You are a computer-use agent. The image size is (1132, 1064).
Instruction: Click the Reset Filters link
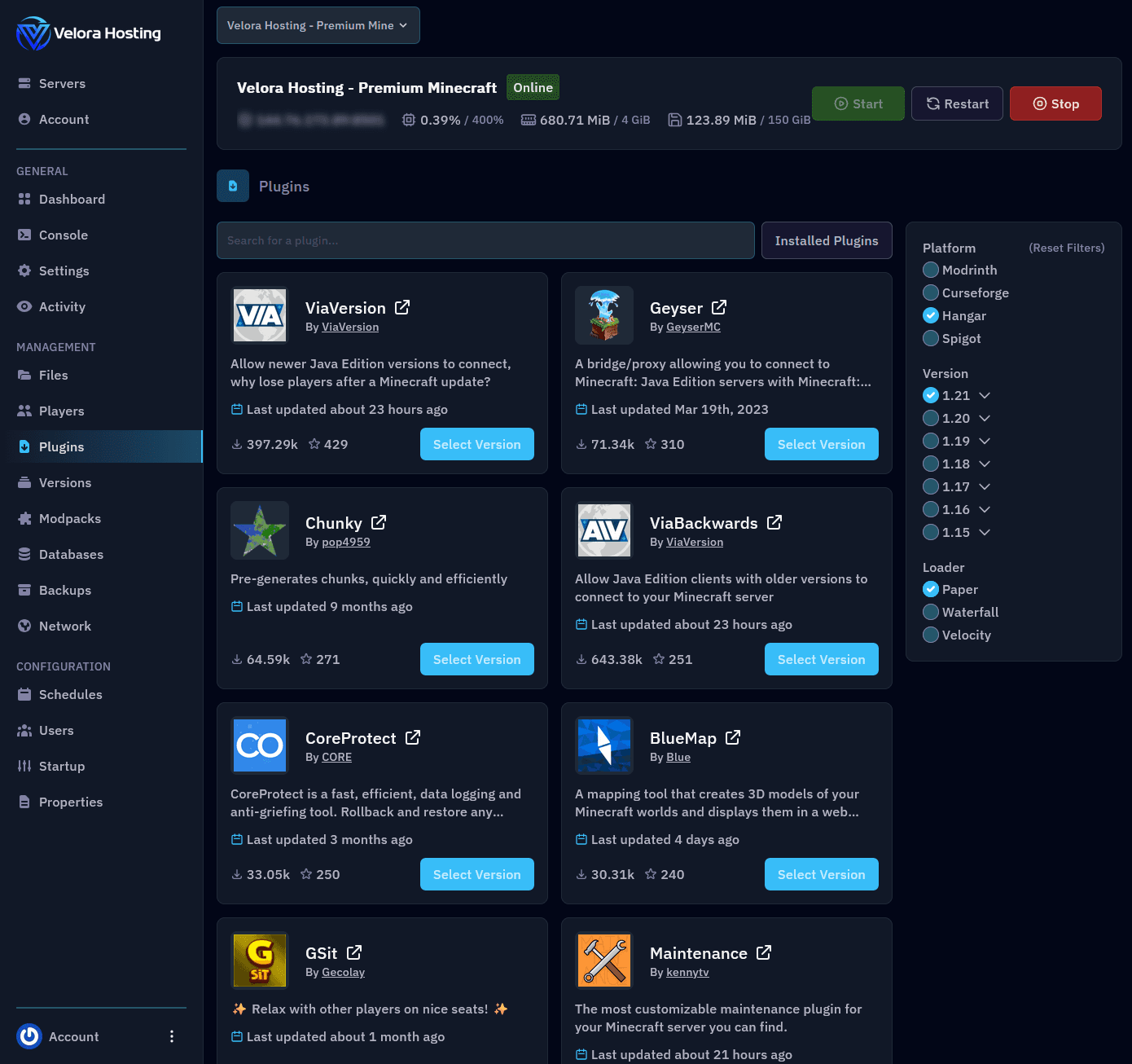1066,248
